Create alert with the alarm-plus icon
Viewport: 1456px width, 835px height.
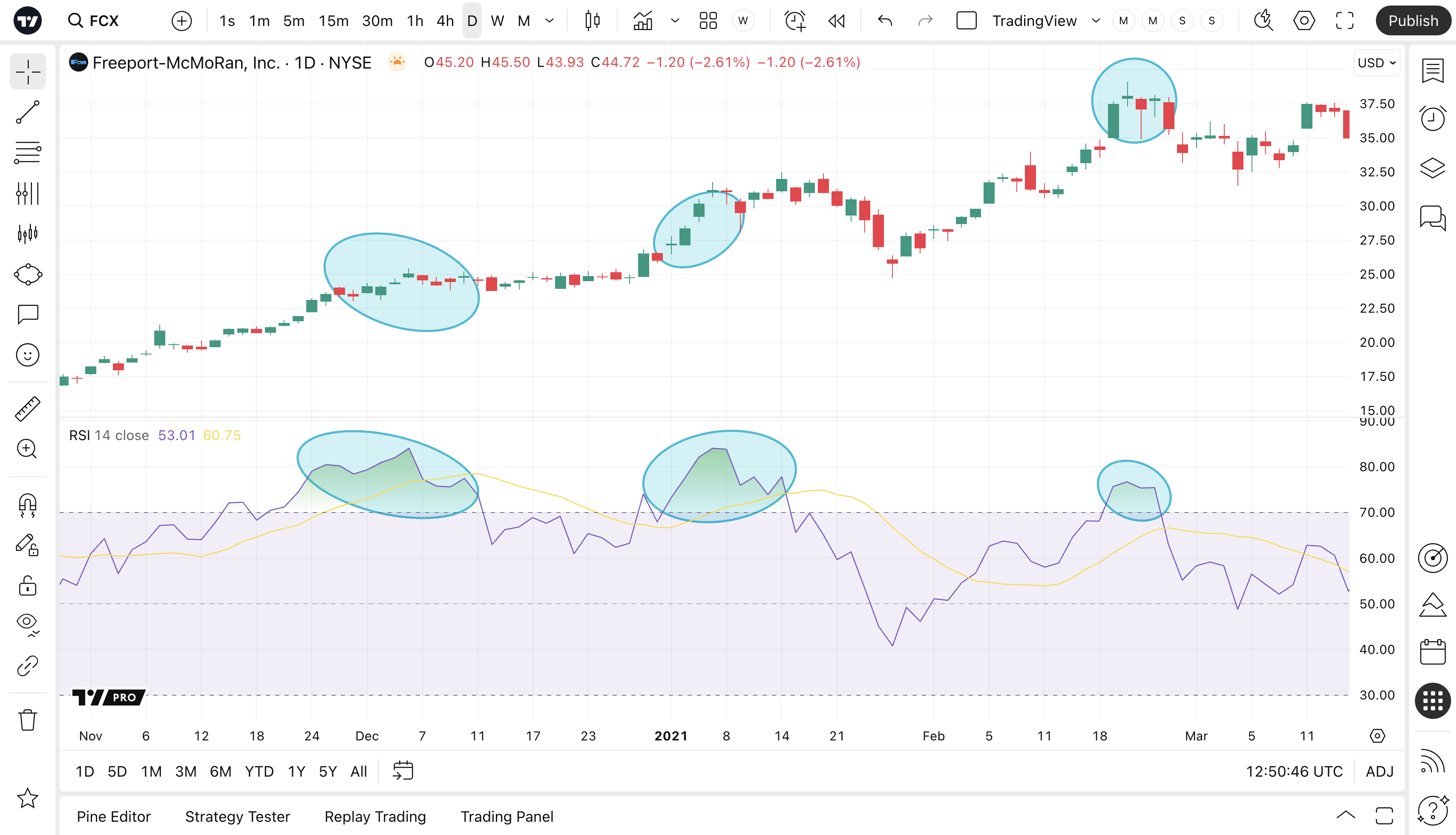click(795, 21)
